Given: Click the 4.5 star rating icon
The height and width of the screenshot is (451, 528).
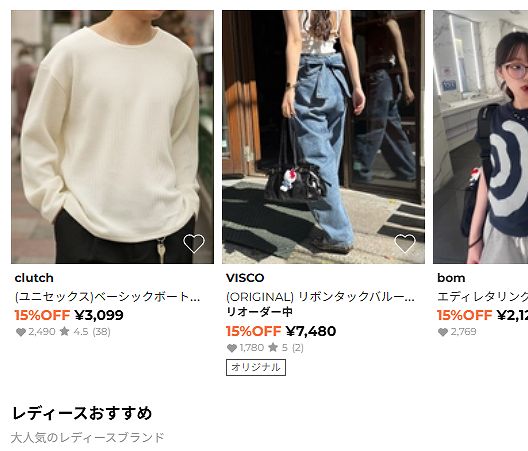Looking at the screenshot, I should pos(64,332).
